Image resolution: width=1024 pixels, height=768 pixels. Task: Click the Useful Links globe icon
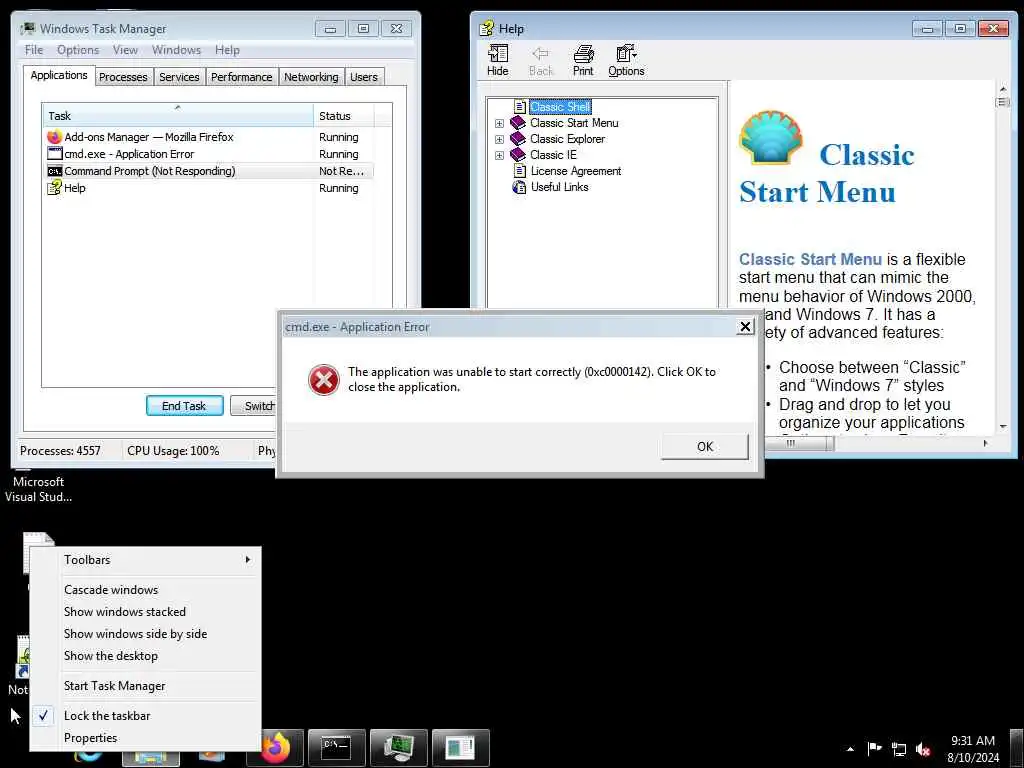[519, 187]
